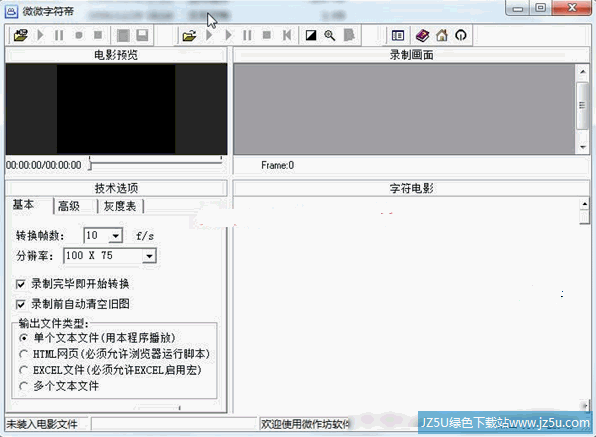Click the resolution field showing 100 X 75
Screen dimensions: 596x437
pyautogui.click(x=103, y=256)
